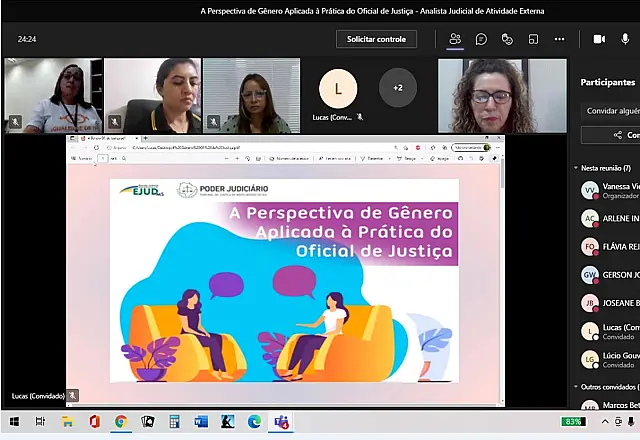The height and width of the screenshot is (440, 640).
Task: Expand the hidden system tray icons chevron
Action: (605, 422)
